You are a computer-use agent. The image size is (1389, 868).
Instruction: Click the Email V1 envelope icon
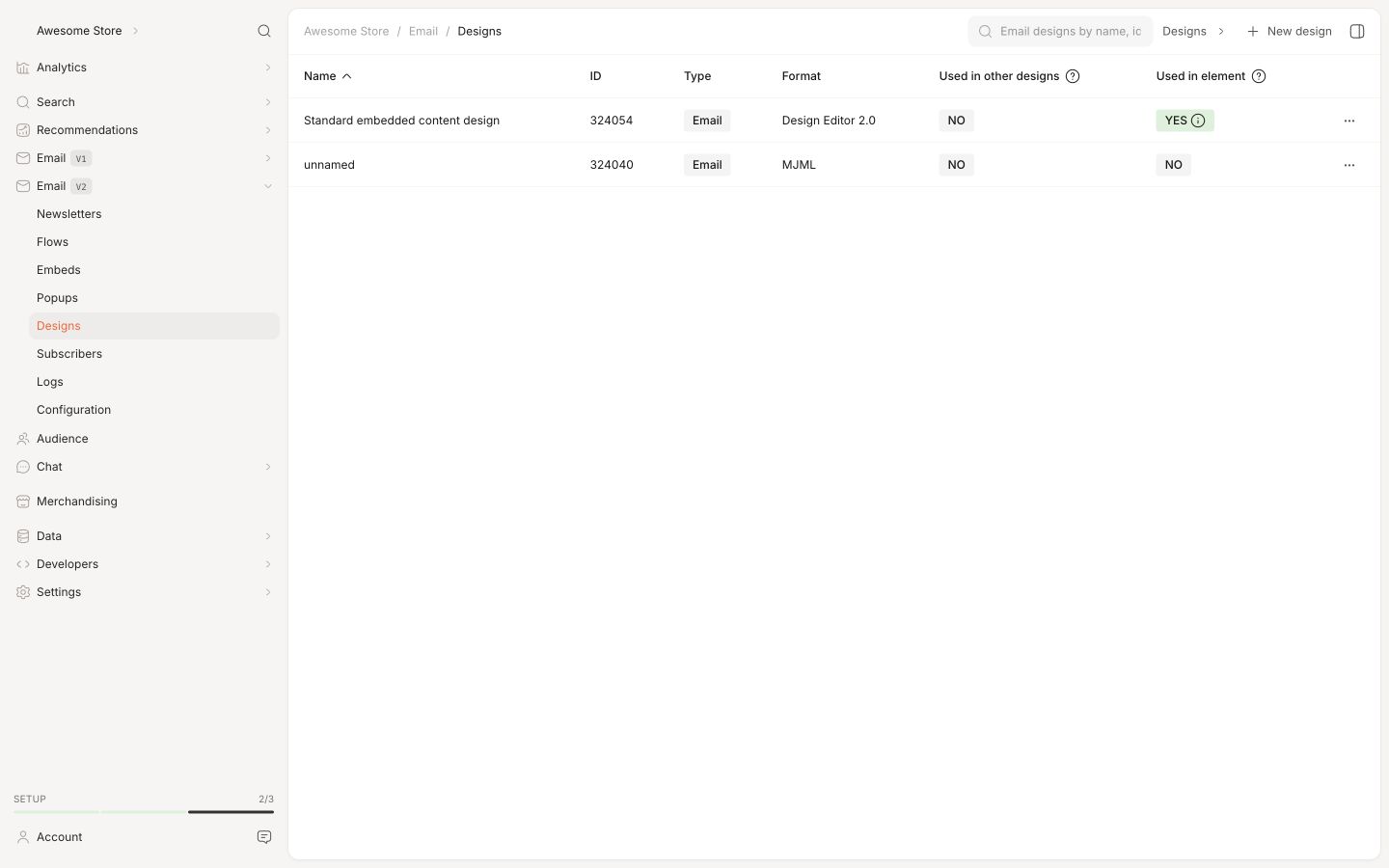click(23, 158)
